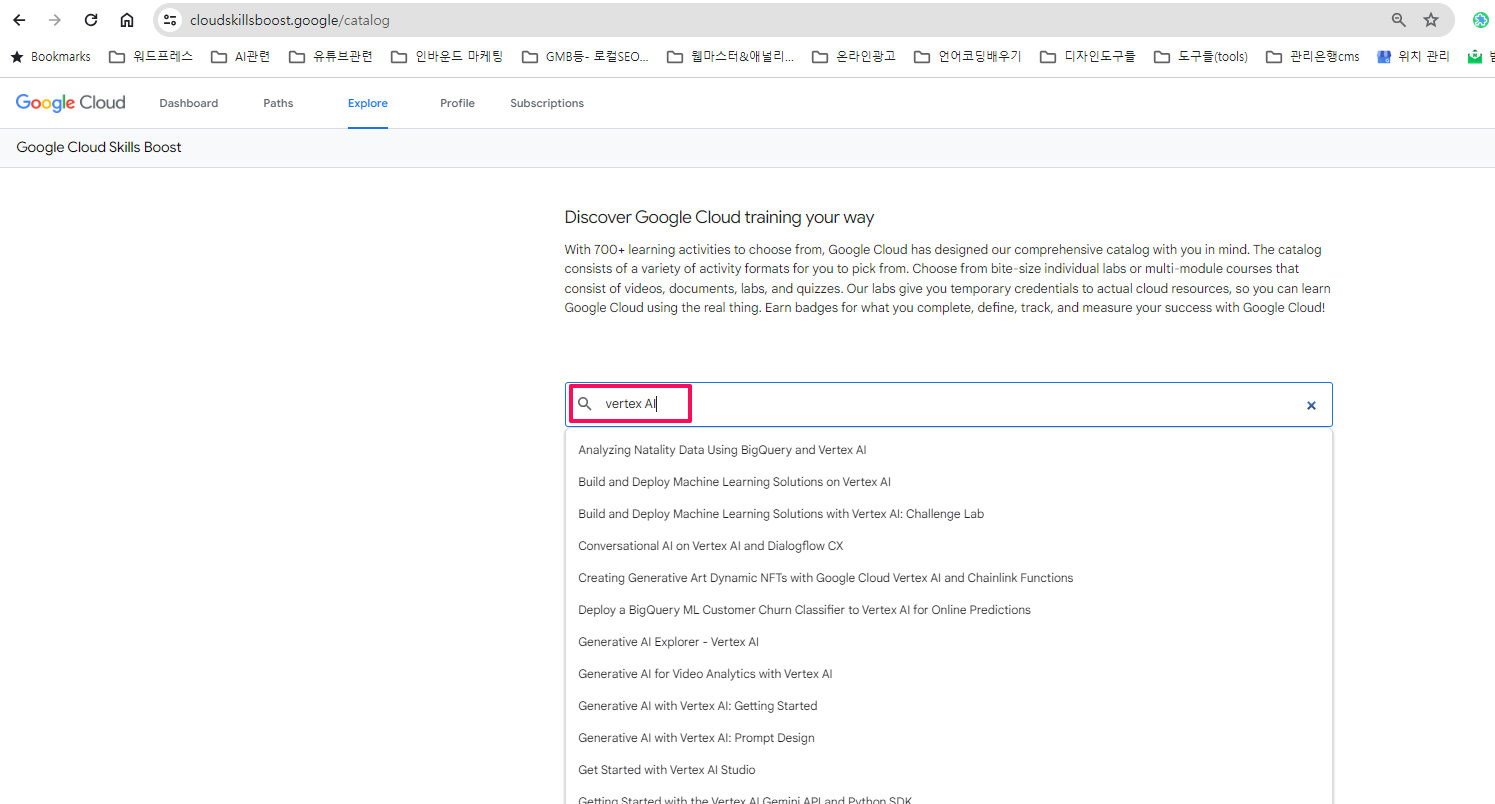
Task: Open the 언어코딩배우기 bookmark folder
Action: click(968, 57)
